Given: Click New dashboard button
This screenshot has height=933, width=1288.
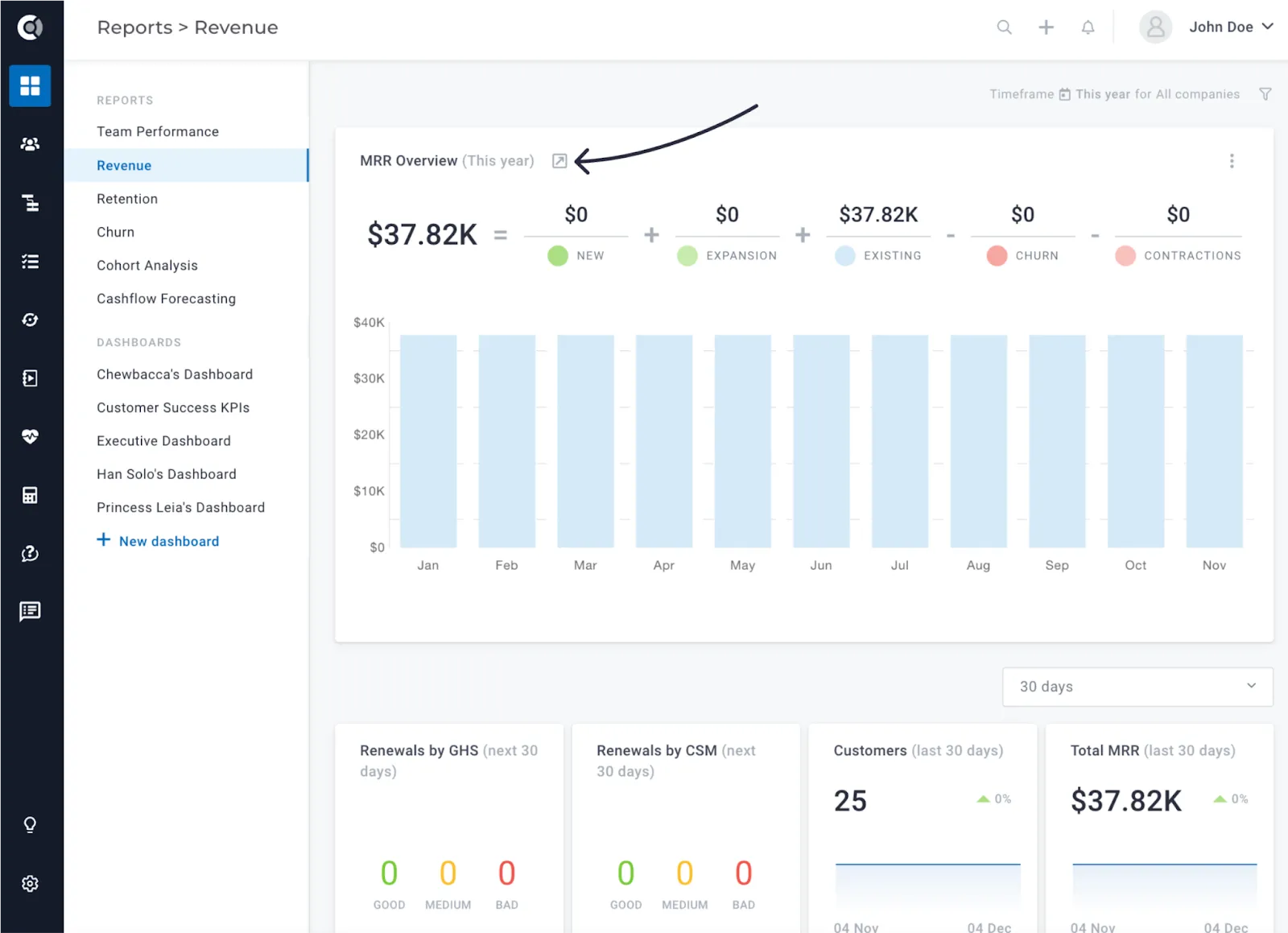Looking at the screenshot, I should pyautogui.click(x=158, y=541).
